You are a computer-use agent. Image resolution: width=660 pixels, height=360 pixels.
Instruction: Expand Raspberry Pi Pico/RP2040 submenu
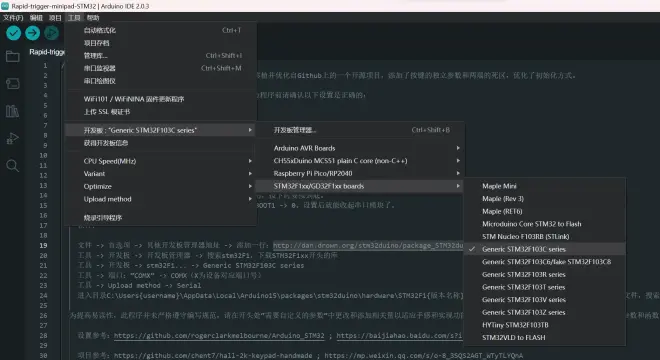[360, 173]
